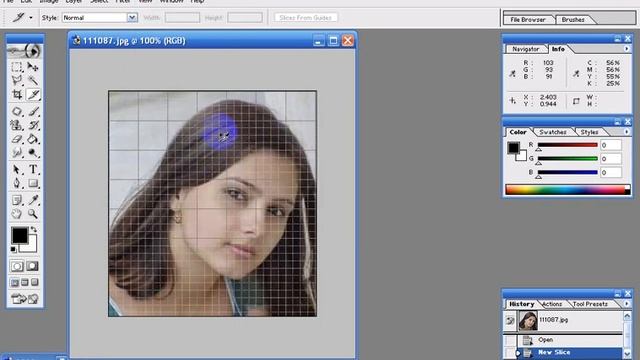The width and height of the screenshot is (640, 360).
Task: Choose Full Screen Mode without menu bar
Action: pyautogui.click(x=35, y=282)
